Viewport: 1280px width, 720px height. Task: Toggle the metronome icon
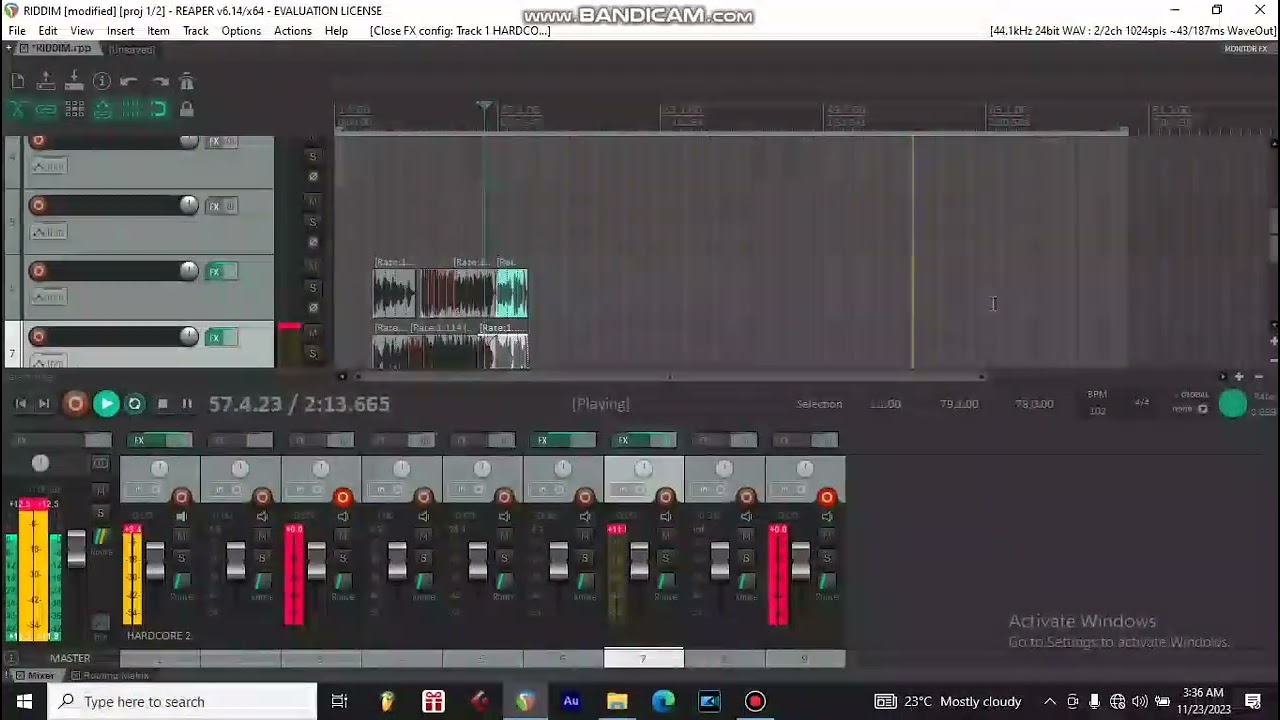tap(187, 82)
